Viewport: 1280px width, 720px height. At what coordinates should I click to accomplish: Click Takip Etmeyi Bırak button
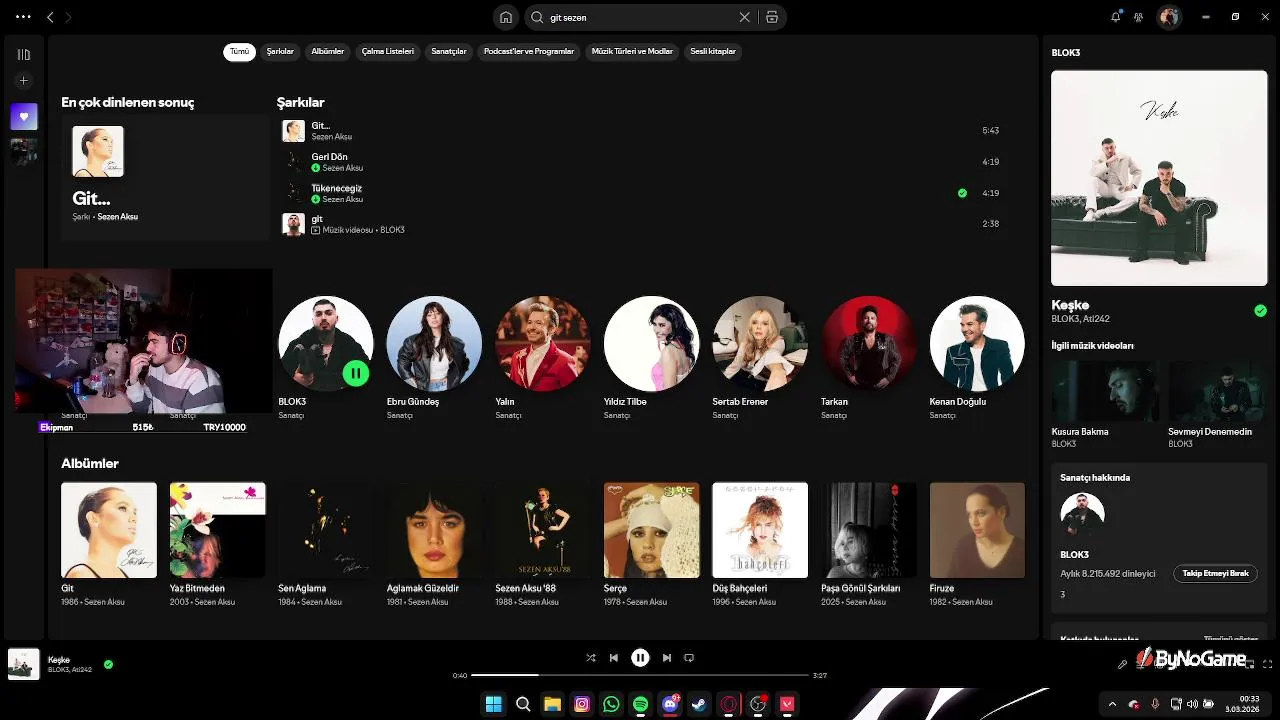tap(1215, 574)
